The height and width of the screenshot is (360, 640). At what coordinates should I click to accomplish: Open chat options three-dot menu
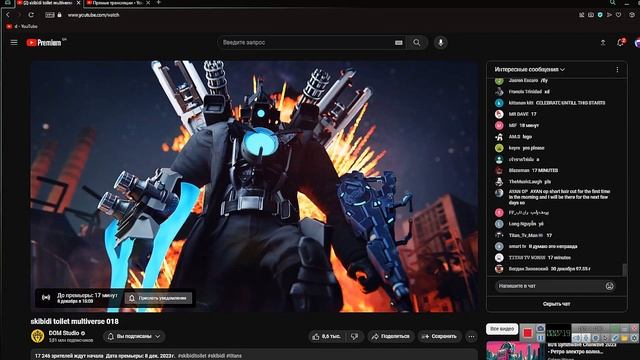click(617, 70)
